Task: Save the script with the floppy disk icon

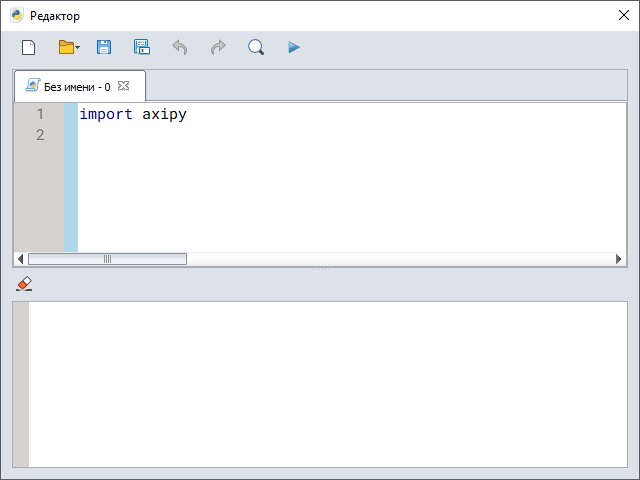Action: 104,47
